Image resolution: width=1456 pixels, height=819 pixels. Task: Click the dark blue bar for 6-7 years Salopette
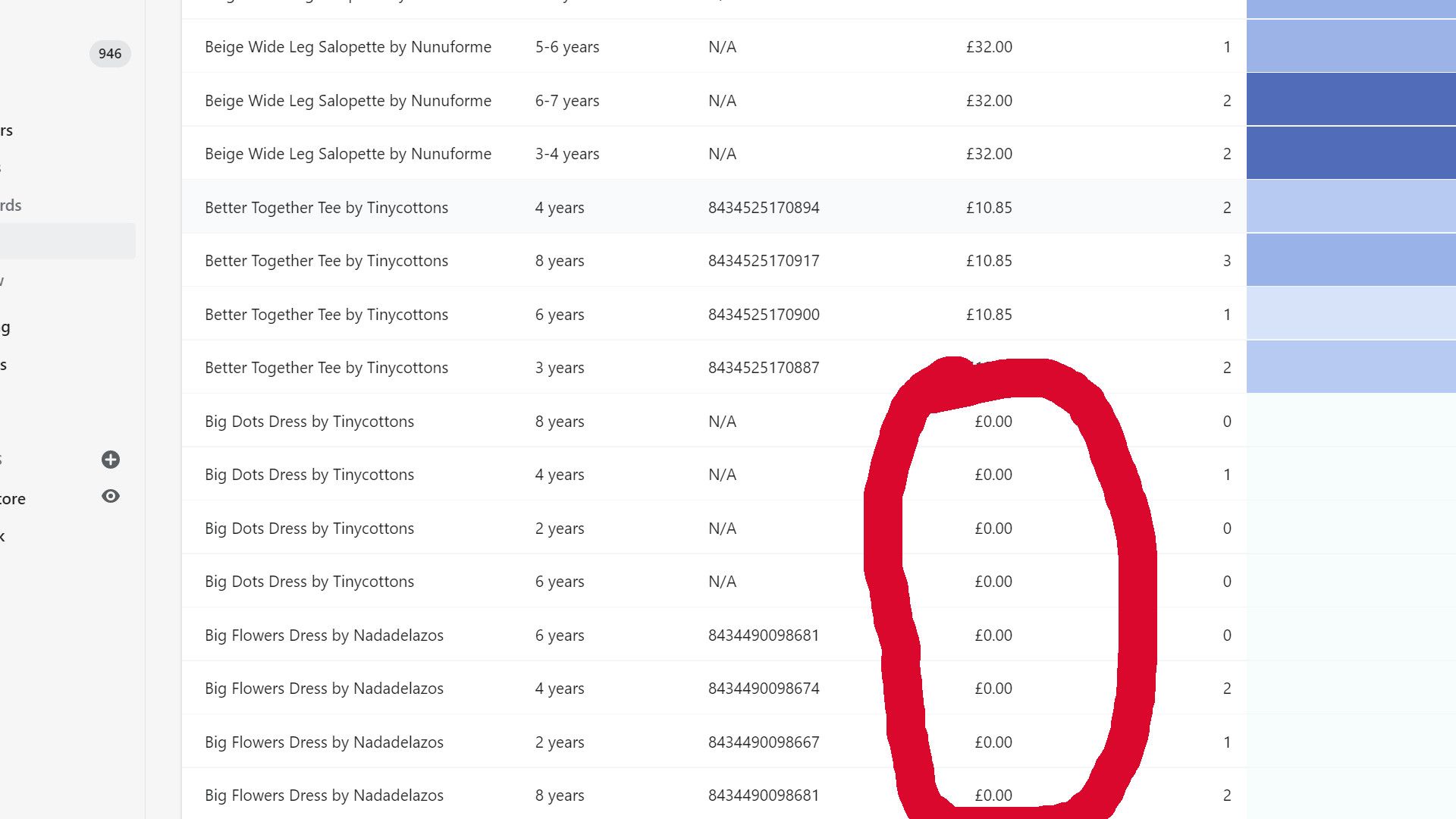point(1351,99)
